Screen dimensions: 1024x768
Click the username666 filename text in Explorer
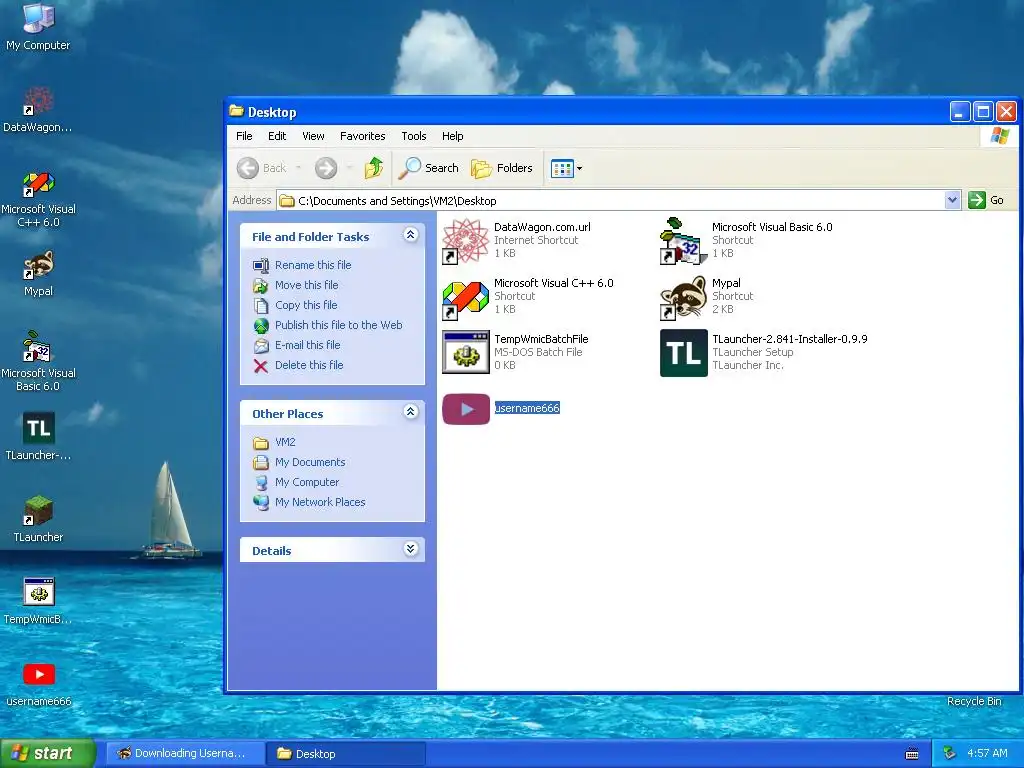point(527,408)
